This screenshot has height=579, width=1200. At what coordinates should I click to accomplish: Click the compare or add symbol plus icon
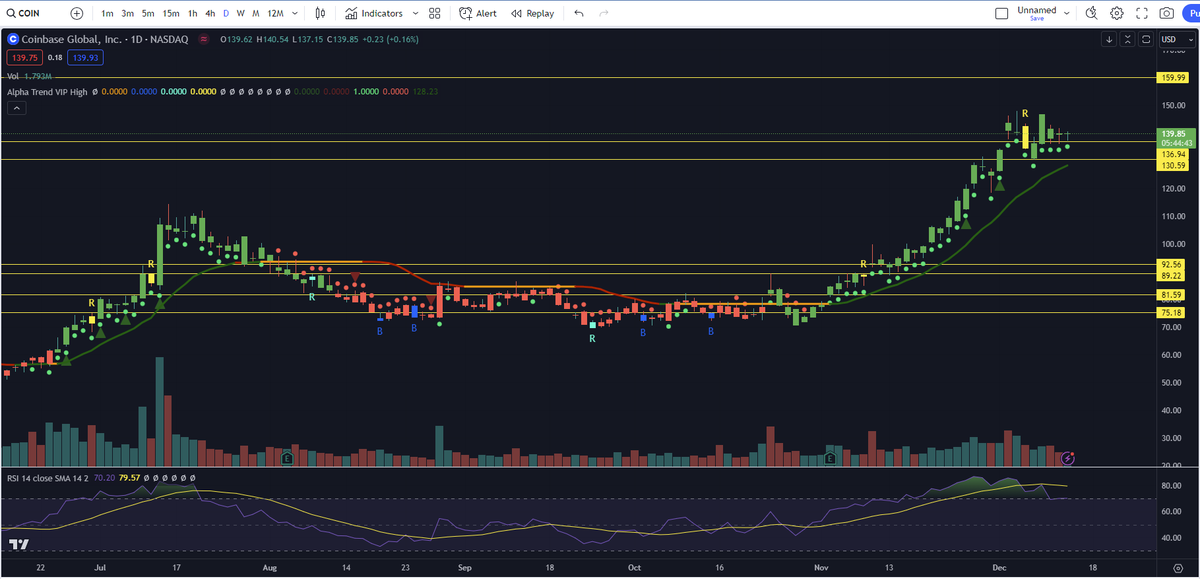(77, 14)
